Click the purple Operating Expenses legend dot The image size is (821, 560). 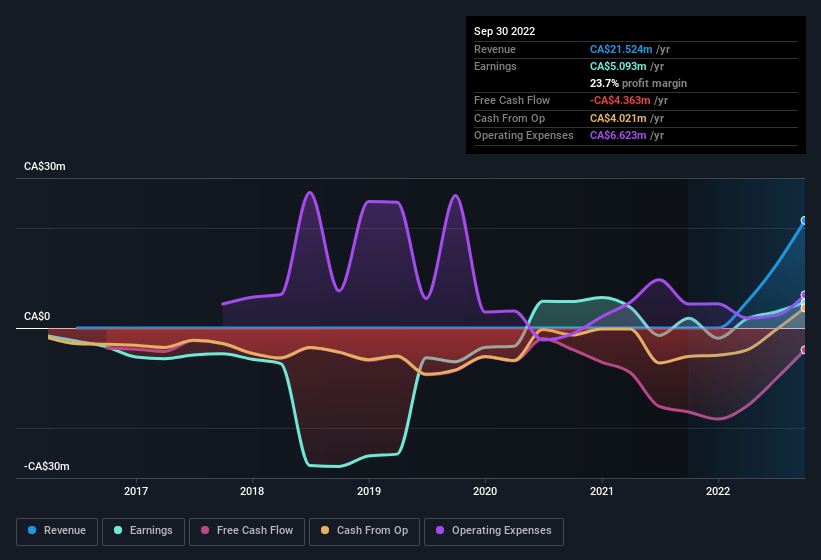[x=440, y=530]
